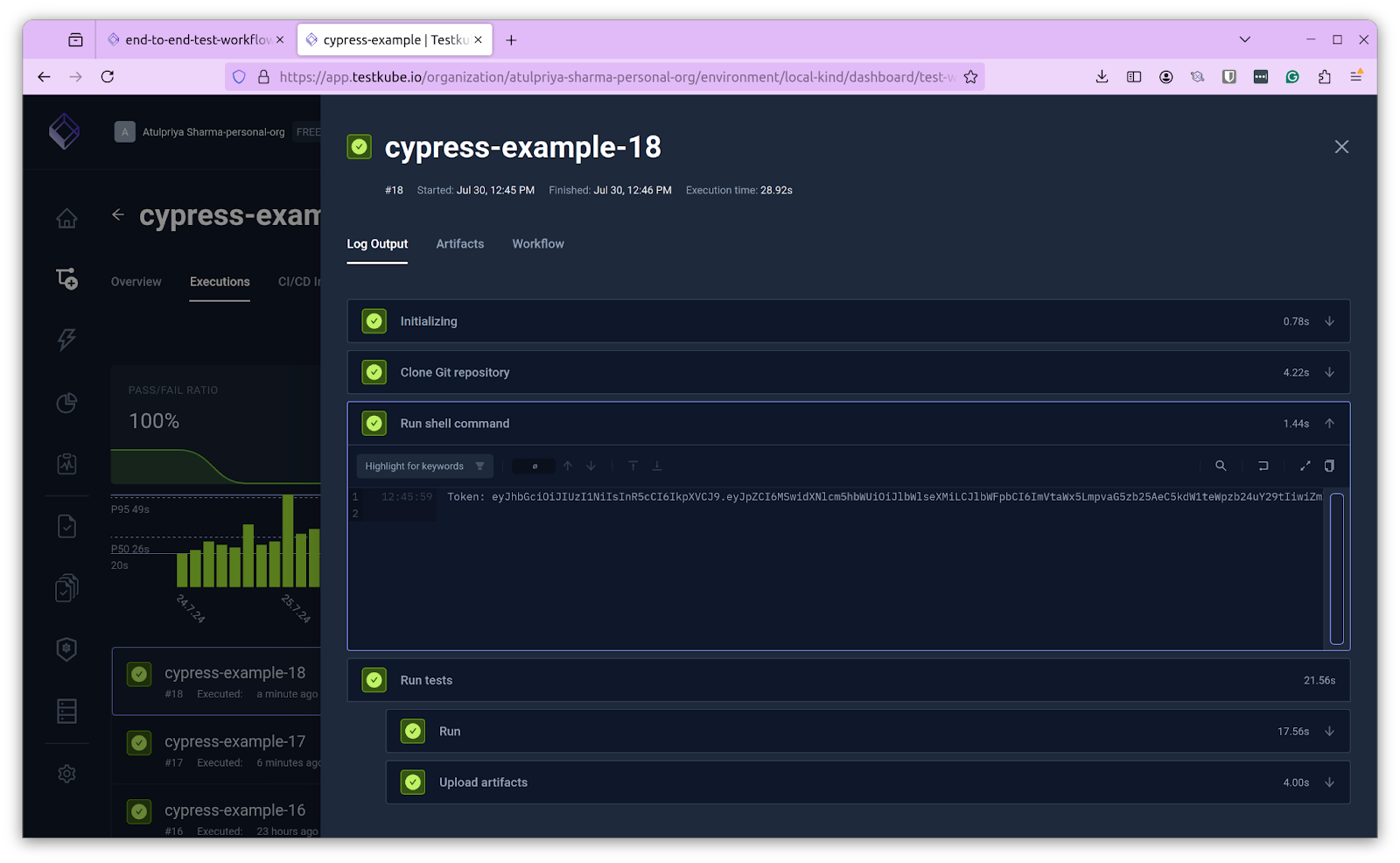Switch to the Log Output tab
Viewport: 1400px width, 863px height.
(x=377, y=244)
